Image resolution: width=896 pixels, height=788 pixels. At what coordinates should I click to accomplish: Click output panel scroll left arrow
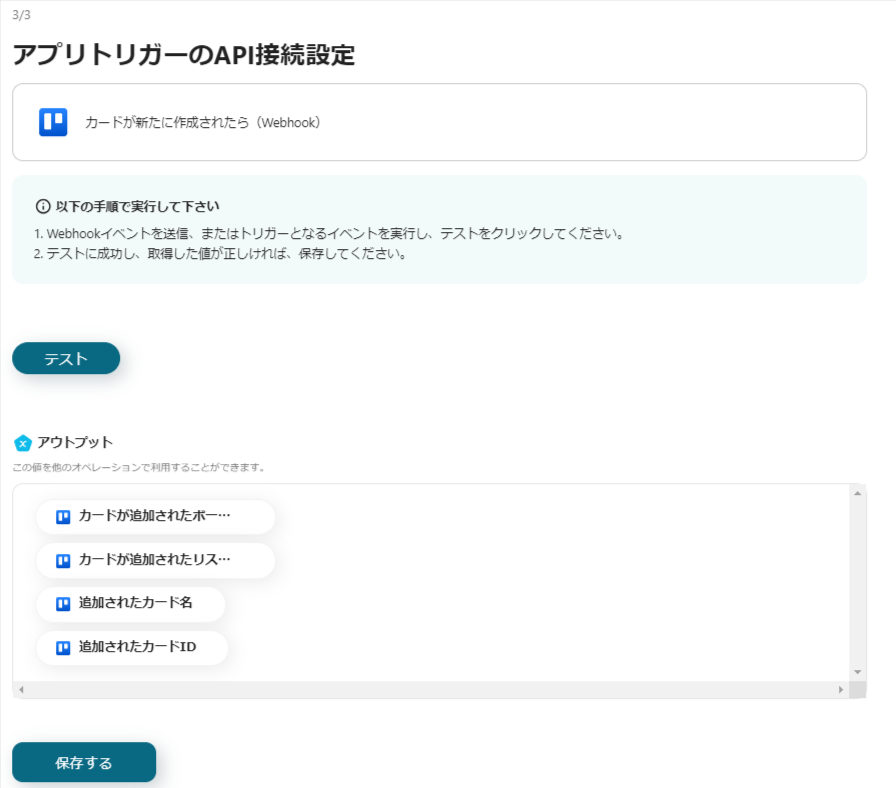pos(21,690)
